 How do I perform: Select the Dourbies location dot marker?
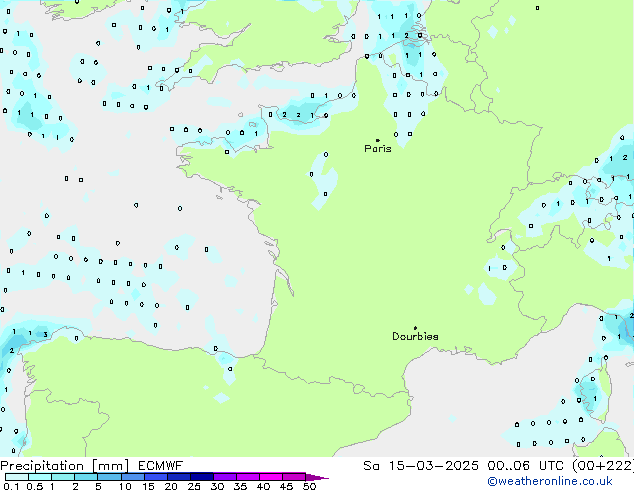415,328
